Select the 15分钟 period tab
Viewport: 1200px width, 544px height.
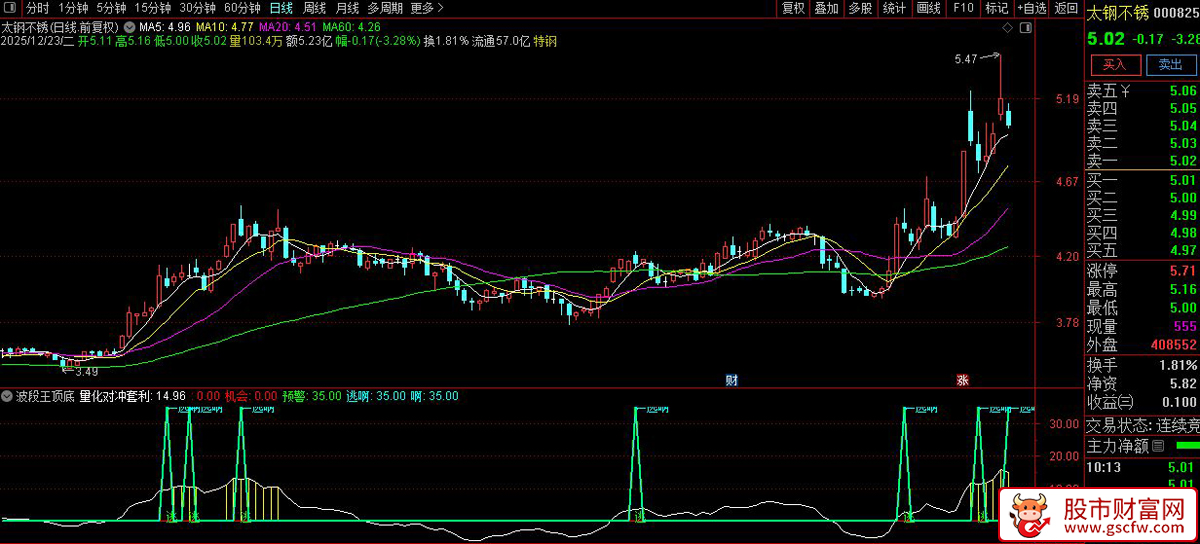pyautogui.click(x=153, y=8)
